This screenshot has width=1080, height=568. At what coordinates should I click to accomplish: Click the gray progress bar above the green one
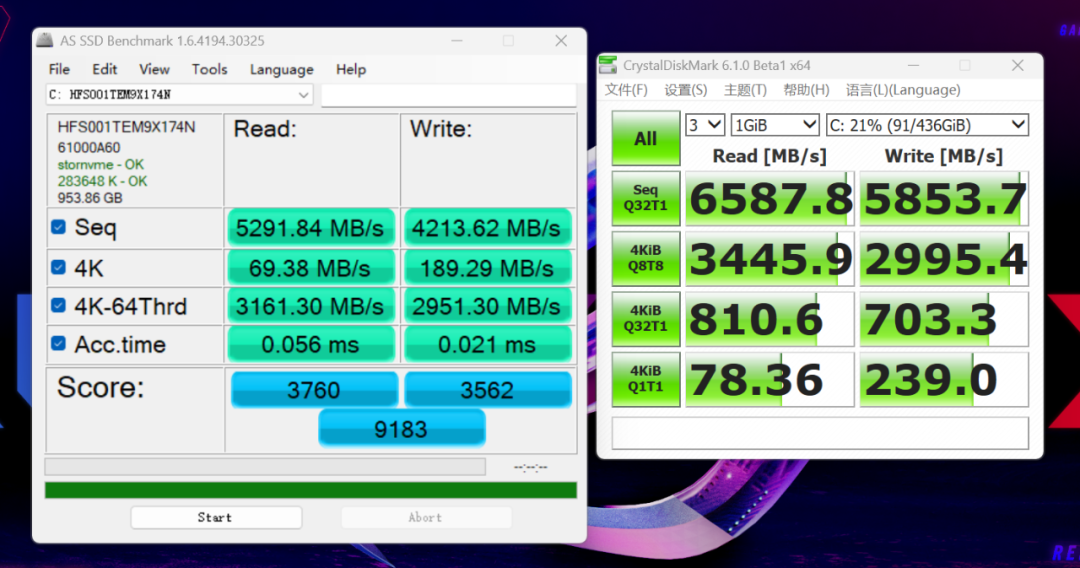(265, 467)
